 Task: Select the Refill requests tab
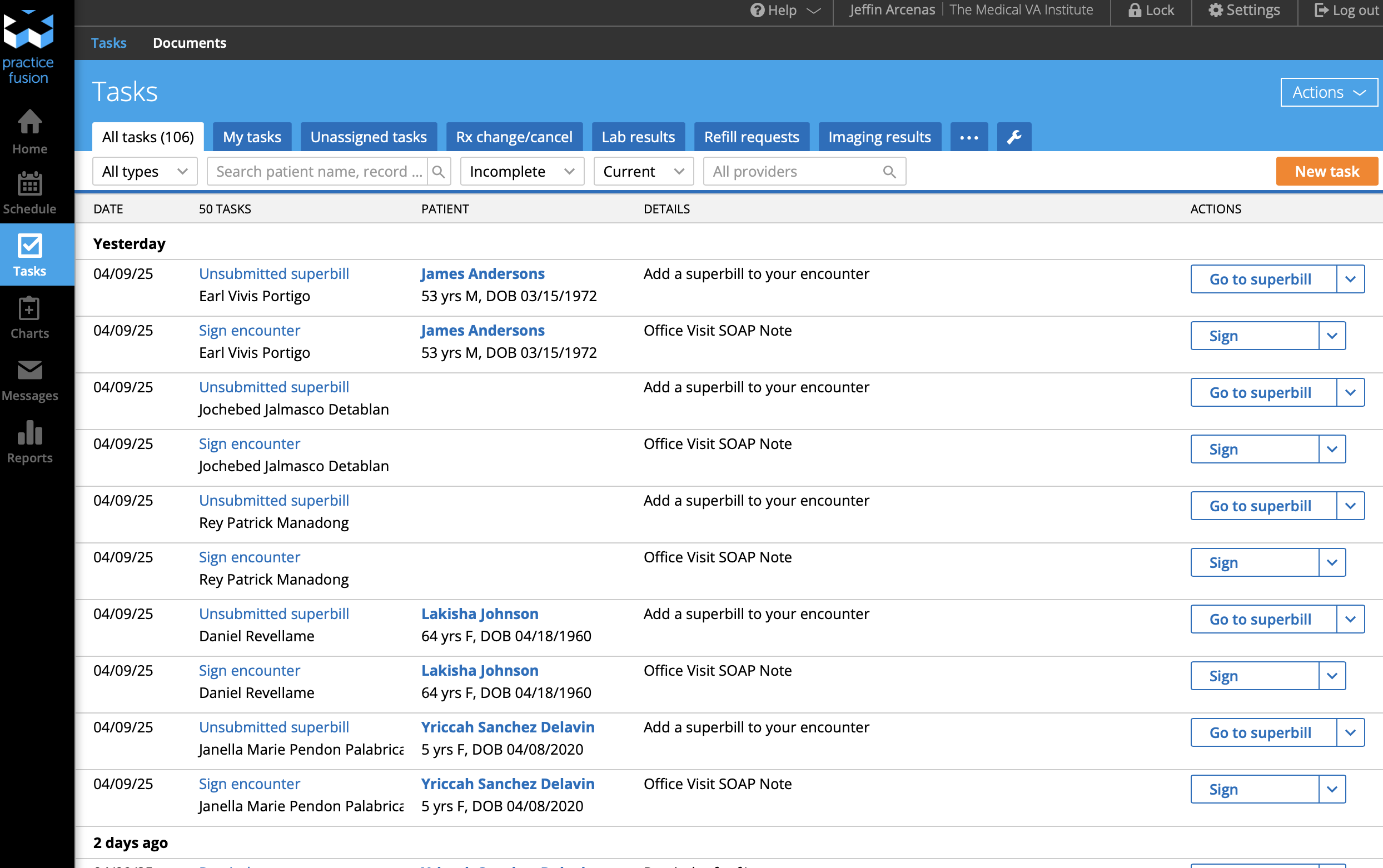point(752,137)
